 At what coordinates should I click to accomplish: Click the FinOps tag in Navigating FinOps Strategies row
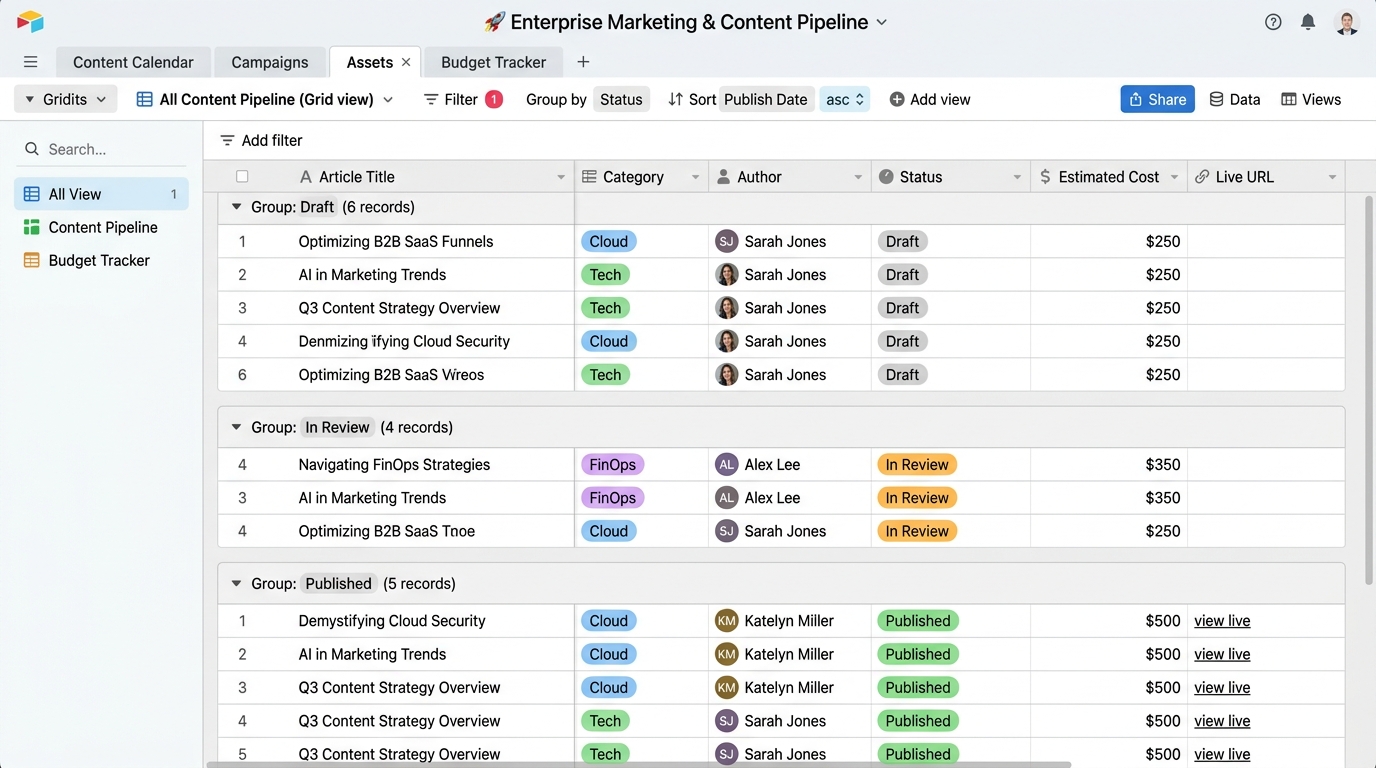(x=613, y=464)
